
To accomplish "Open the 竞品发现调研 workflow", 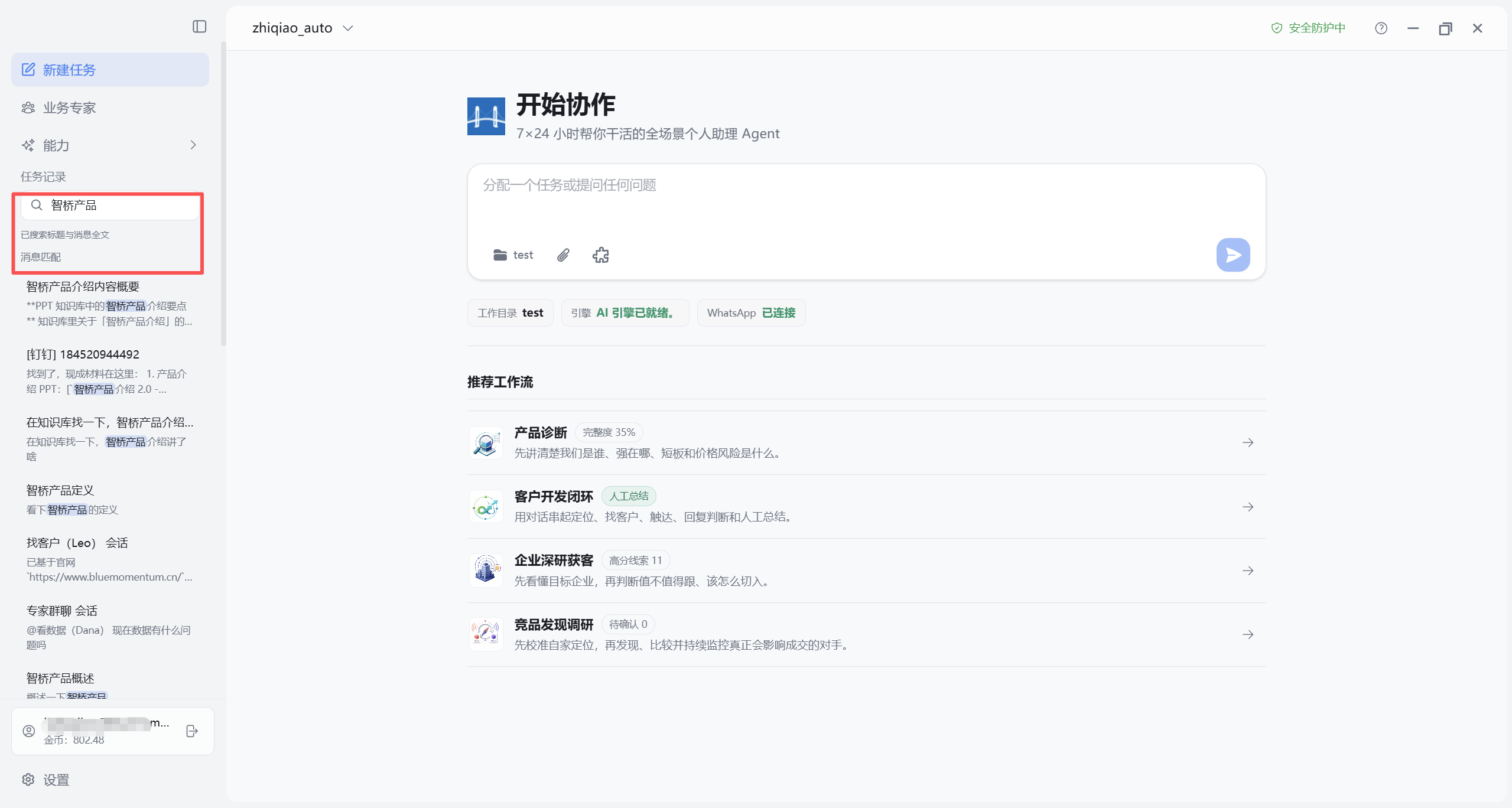I will (866, 634).
